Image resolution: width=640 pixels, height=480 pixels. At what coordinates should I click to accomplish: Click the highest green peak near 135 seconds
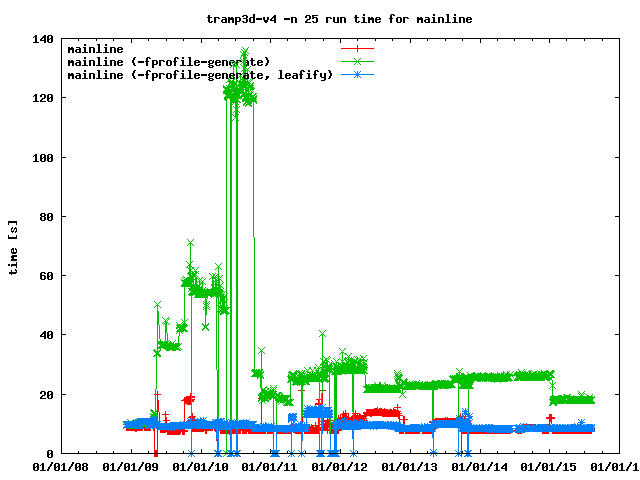click(x=245, y=51)
